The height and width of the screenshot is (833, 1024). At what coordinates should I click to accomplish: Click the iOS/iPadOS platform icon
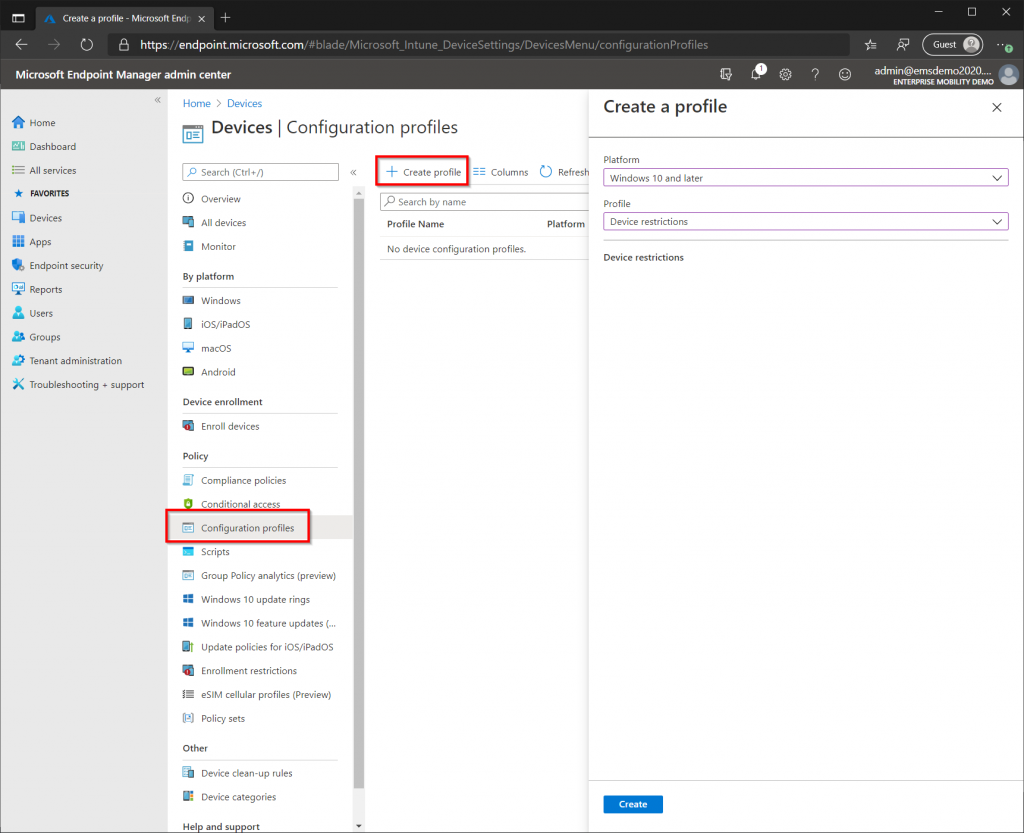point(188,324)
